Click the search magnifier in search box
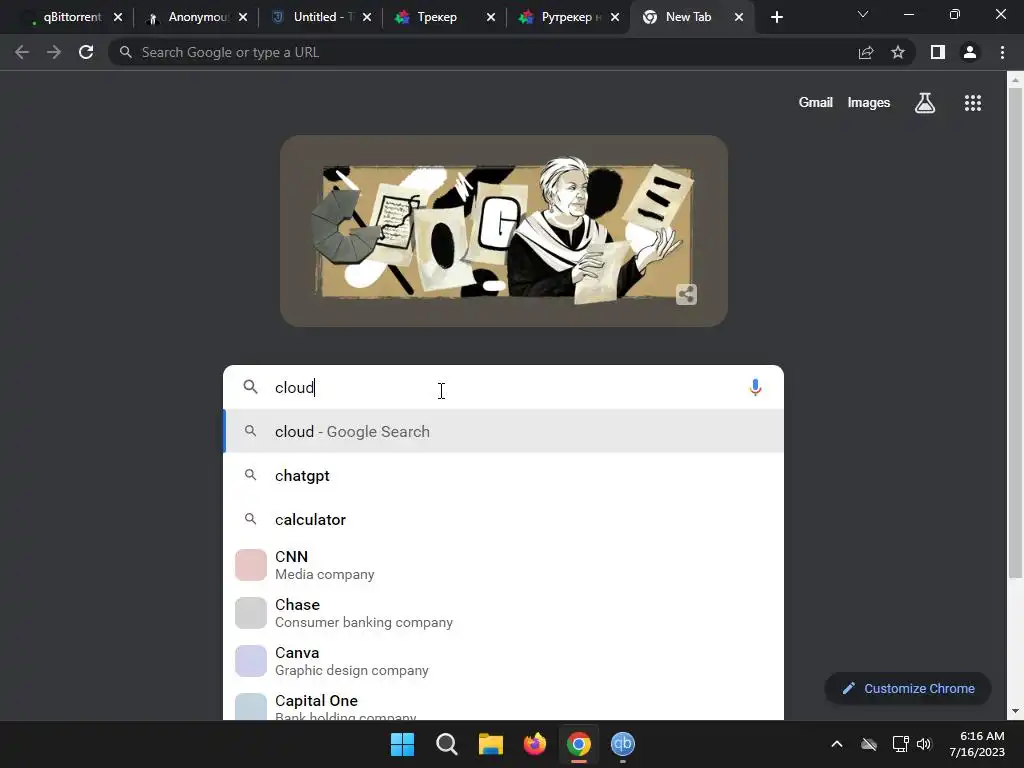The height and width of the screenshot is (768, 1024). click(x=251, y=387)
